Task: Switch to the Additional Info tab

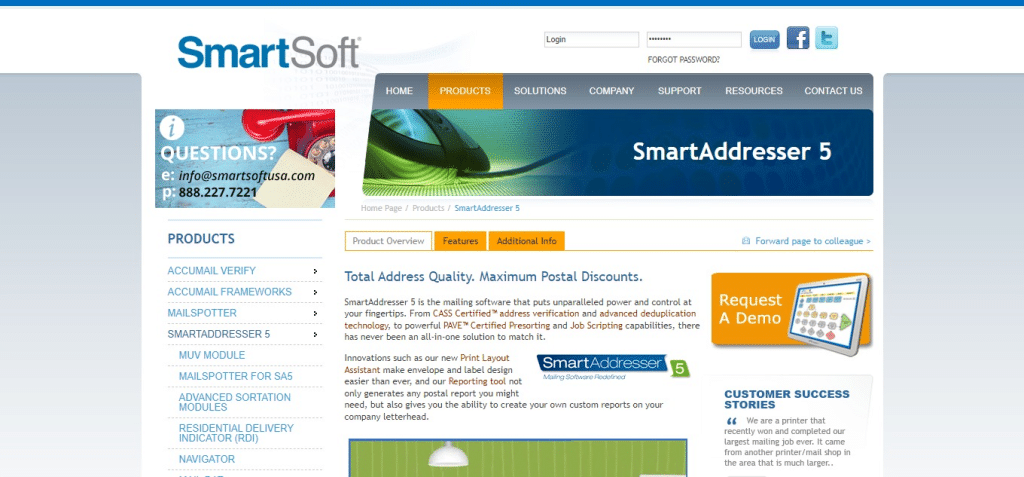Action: (526, 241)
